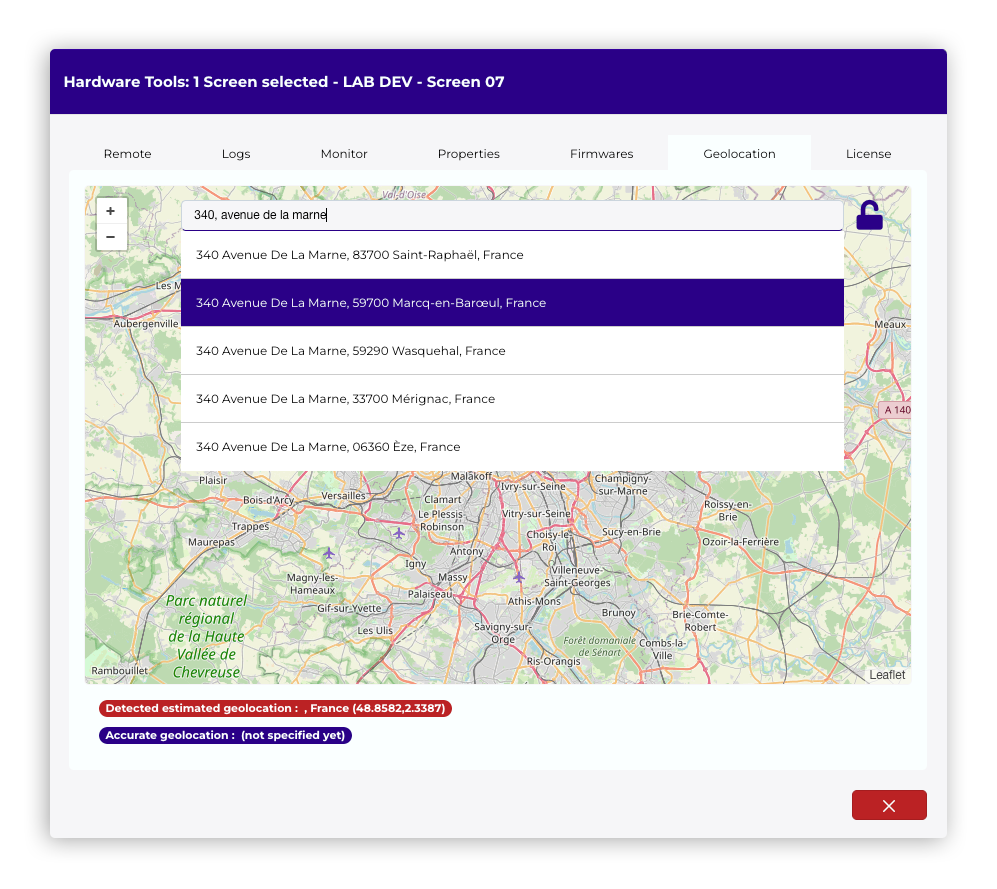
Task: Click the airport icon near Athis-Mons
Action: (518, 577)
